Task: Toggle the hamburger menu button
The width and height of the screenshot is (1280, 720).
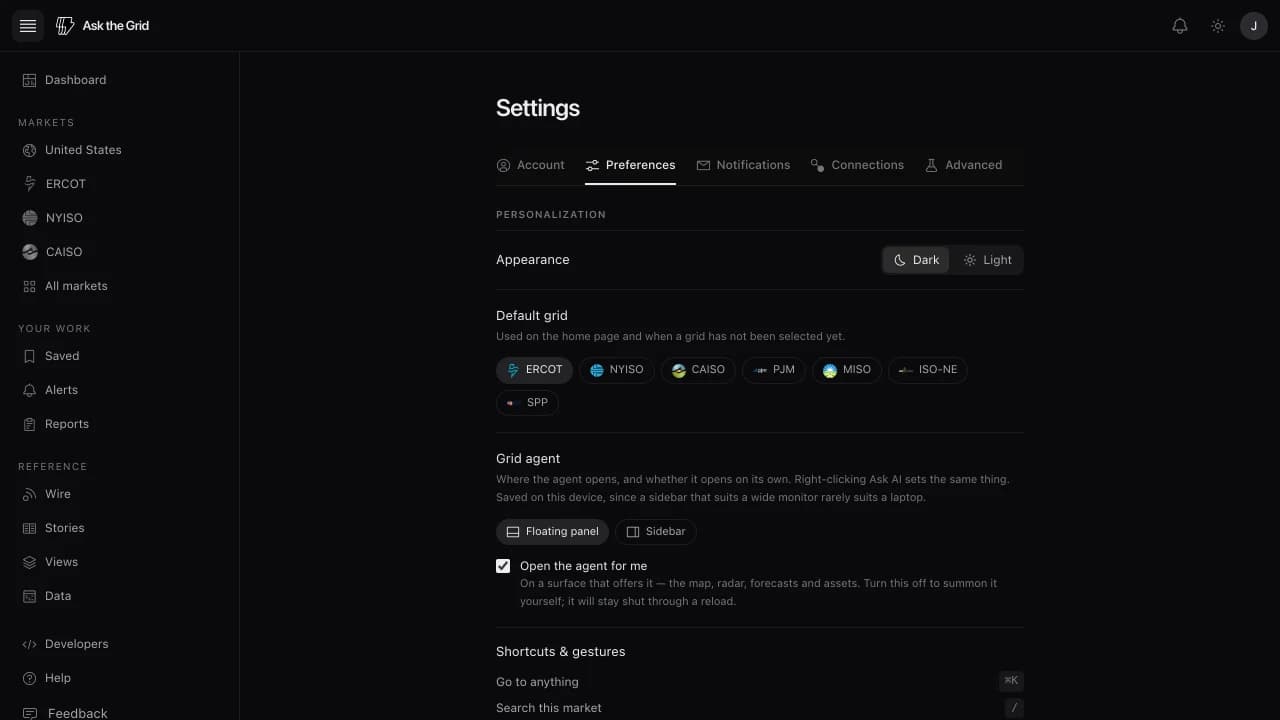Action: (x=28, y=26)
